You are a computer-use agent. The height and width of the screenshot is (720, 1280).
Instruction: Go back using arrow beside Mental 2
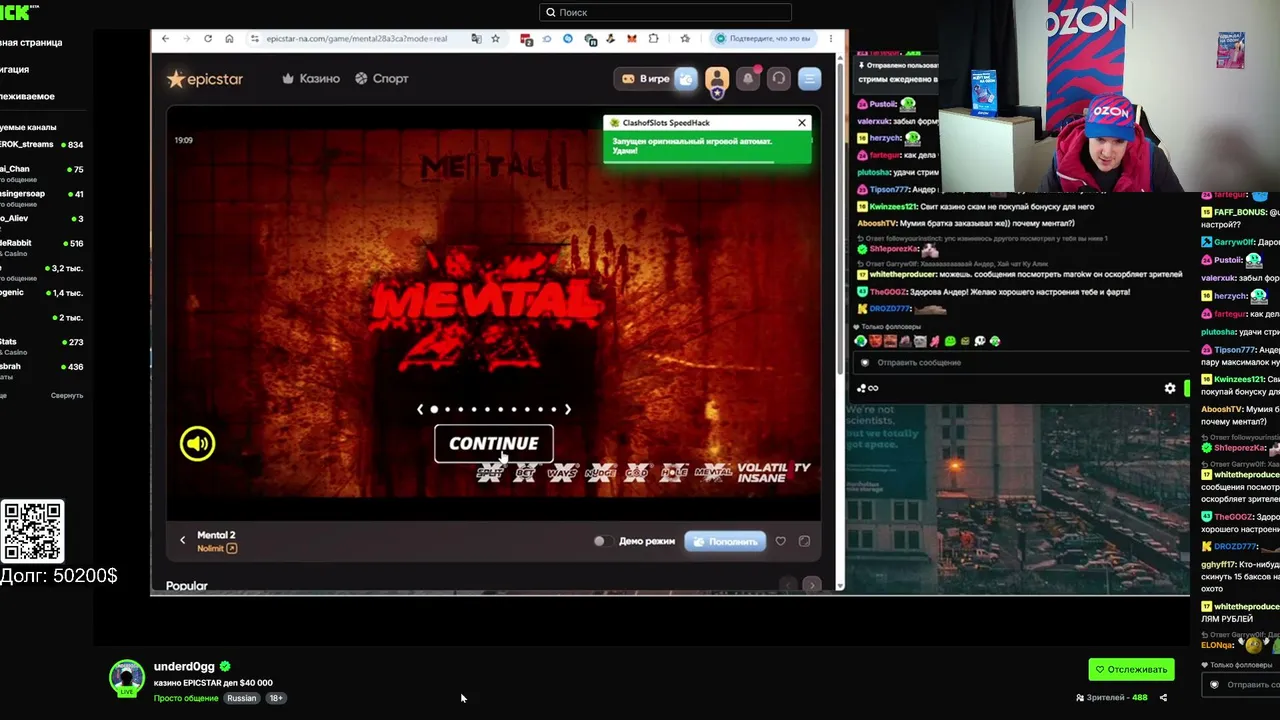tap(182, 540)
